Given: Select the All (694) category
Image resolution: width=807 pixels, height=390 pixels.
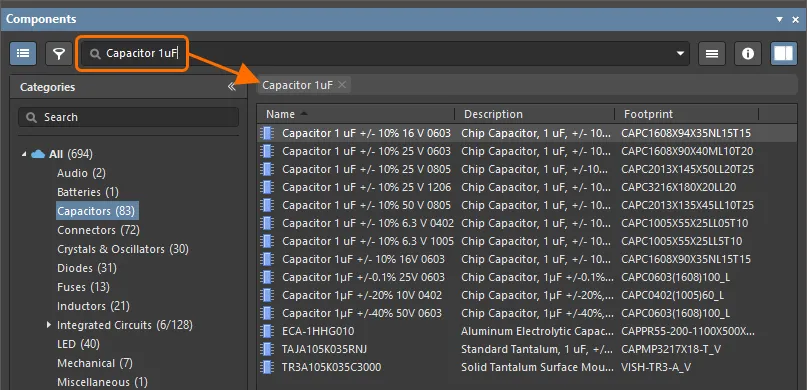Looking at the screenshot, I should coord(71,154).
